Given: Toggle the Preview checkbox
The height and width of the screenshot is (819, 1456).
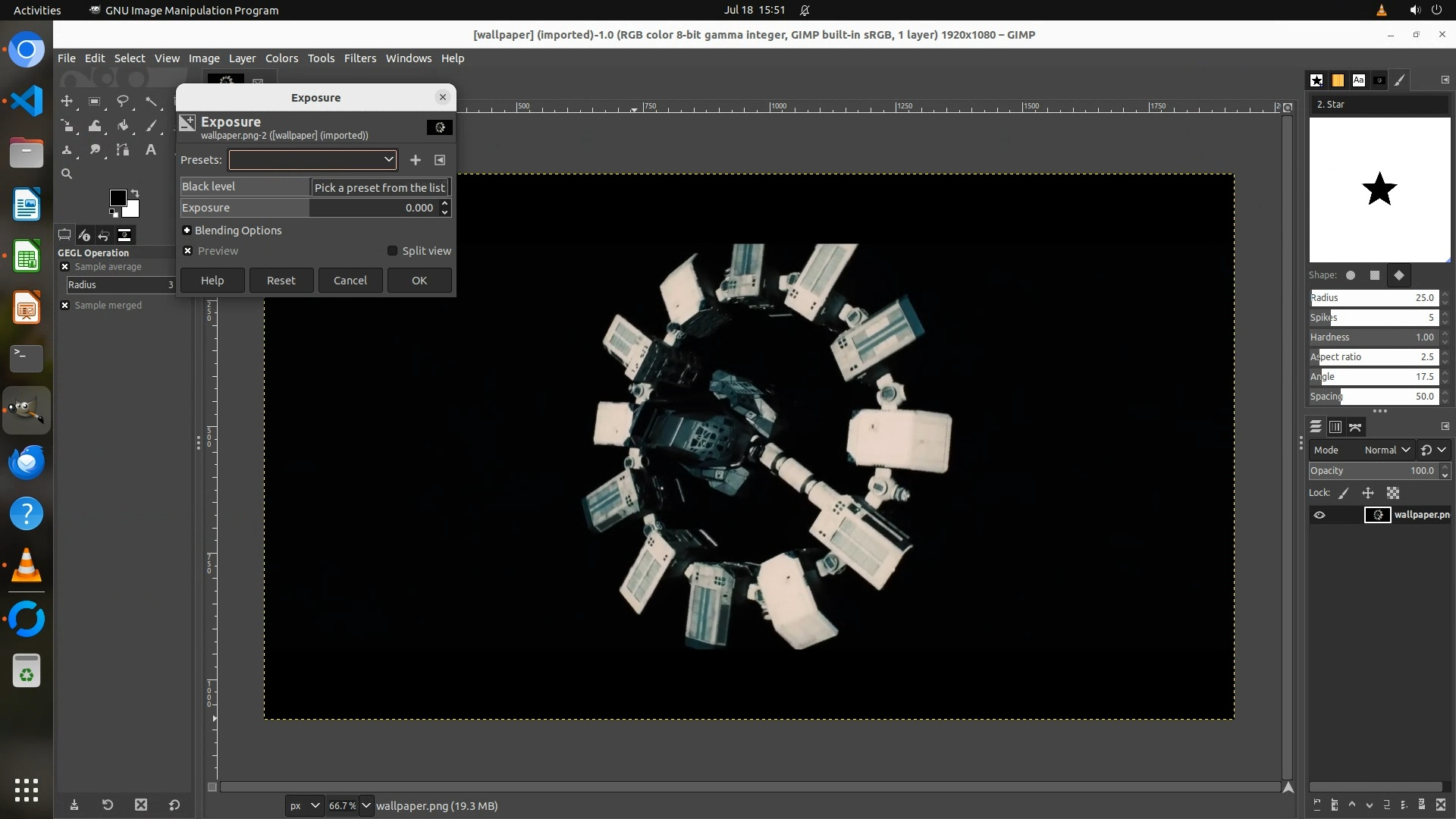Looking at the screenshot, I should point(188,251).
